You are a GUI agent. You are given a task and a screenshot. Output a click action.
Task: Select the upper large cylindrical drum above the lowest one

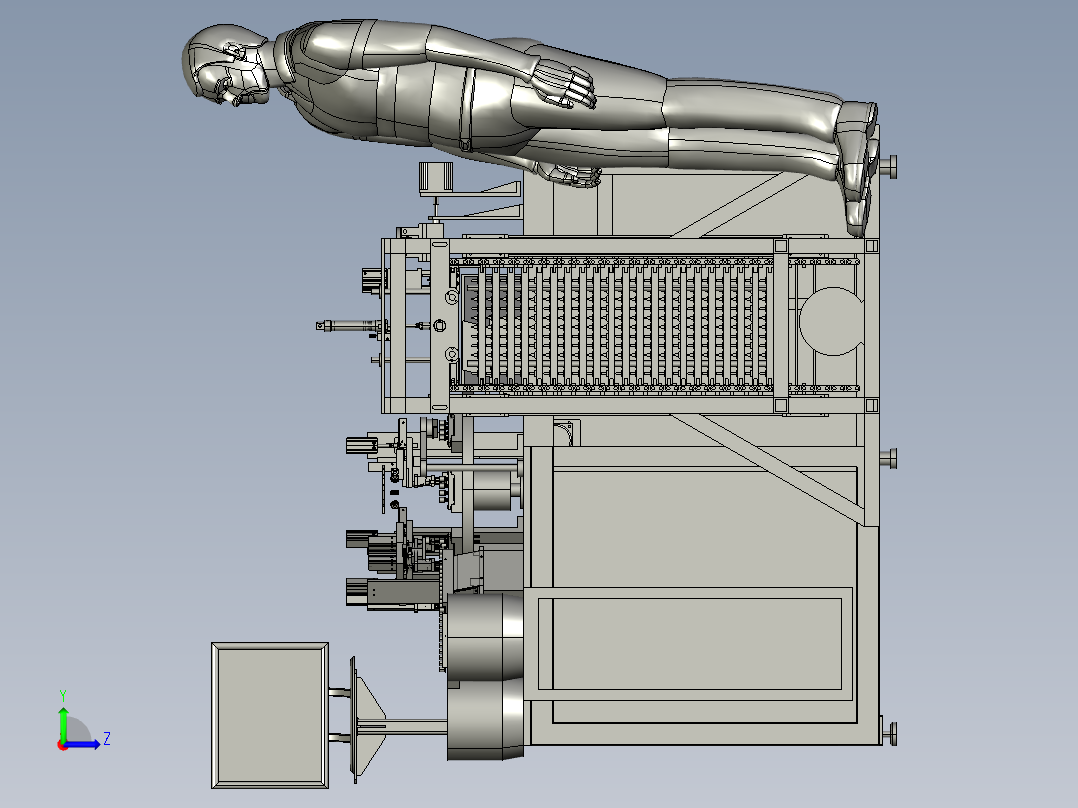pyautogui.click(x=485, y=637)
